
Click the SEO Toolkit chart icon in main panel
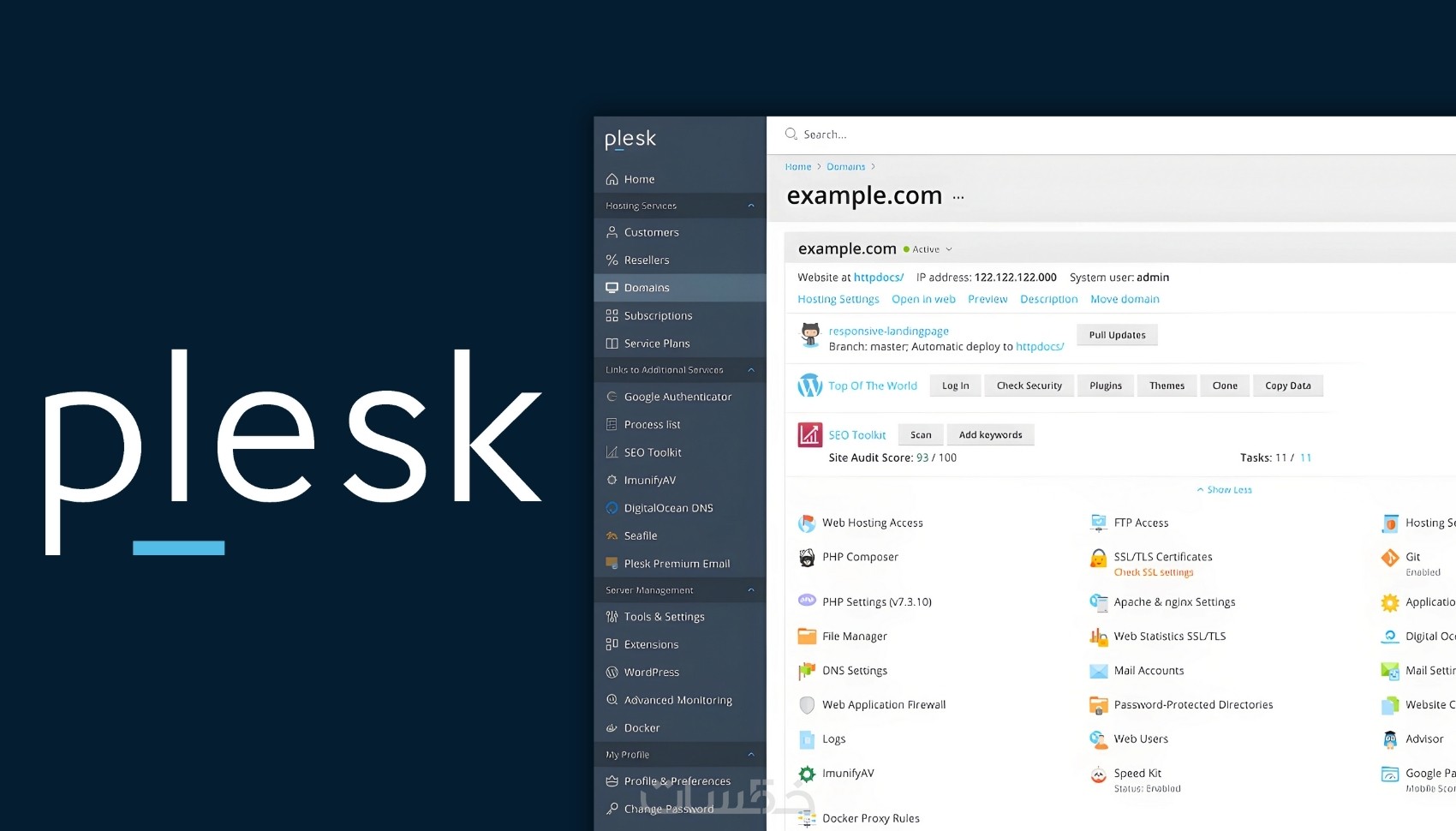(810, 435)
